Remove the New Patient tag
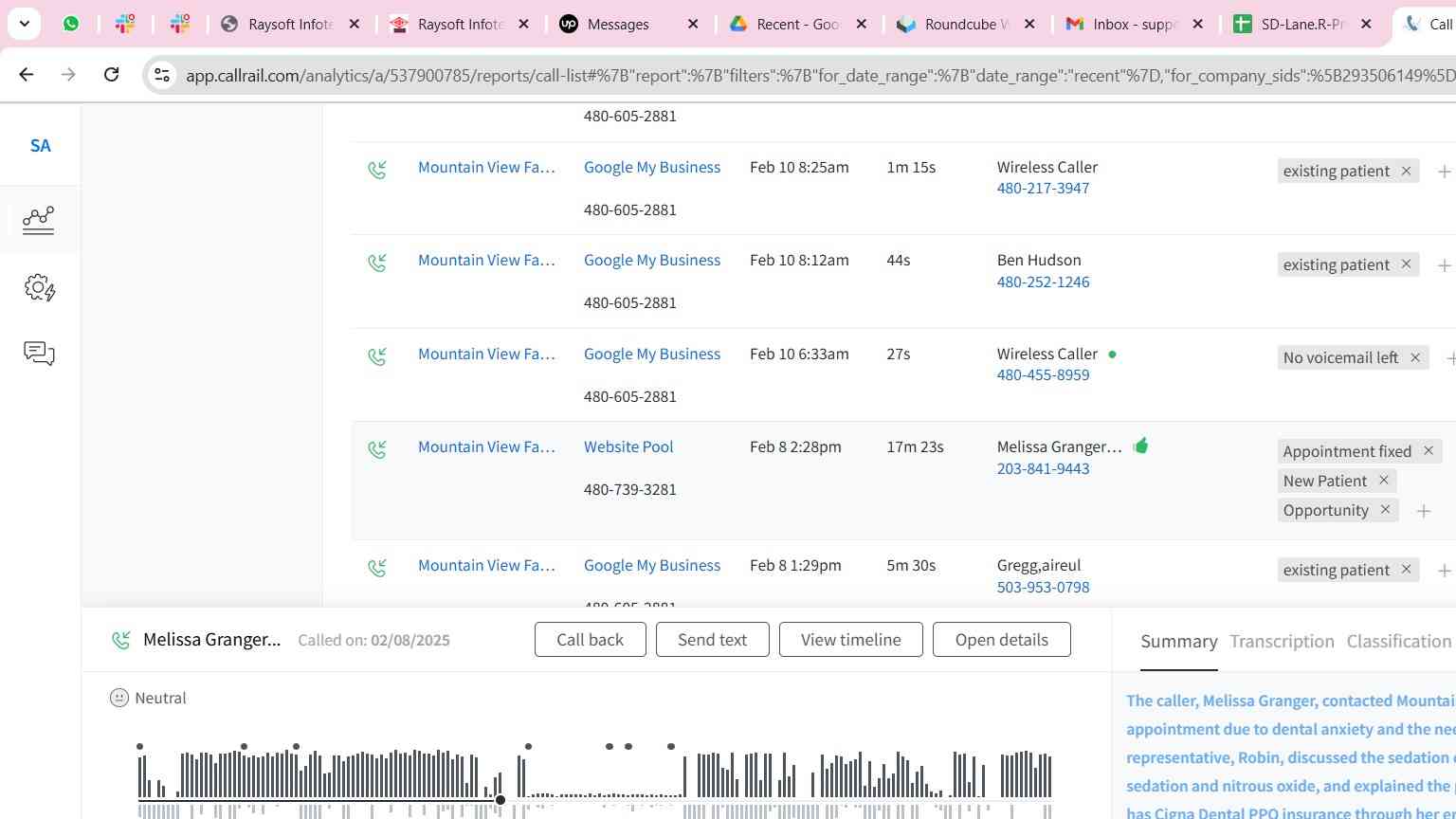 (1384, 481)
